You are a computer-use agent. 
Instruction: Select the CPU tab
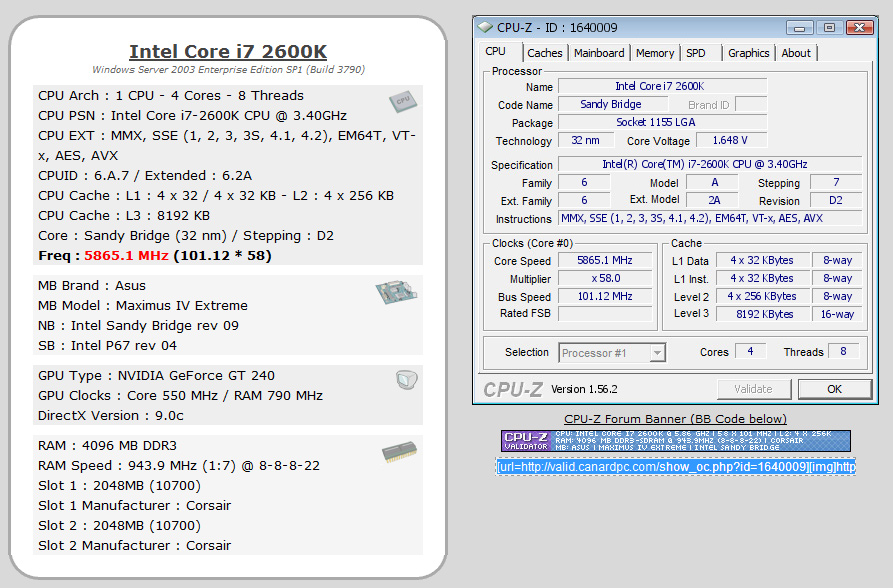[x=496, y=52]
